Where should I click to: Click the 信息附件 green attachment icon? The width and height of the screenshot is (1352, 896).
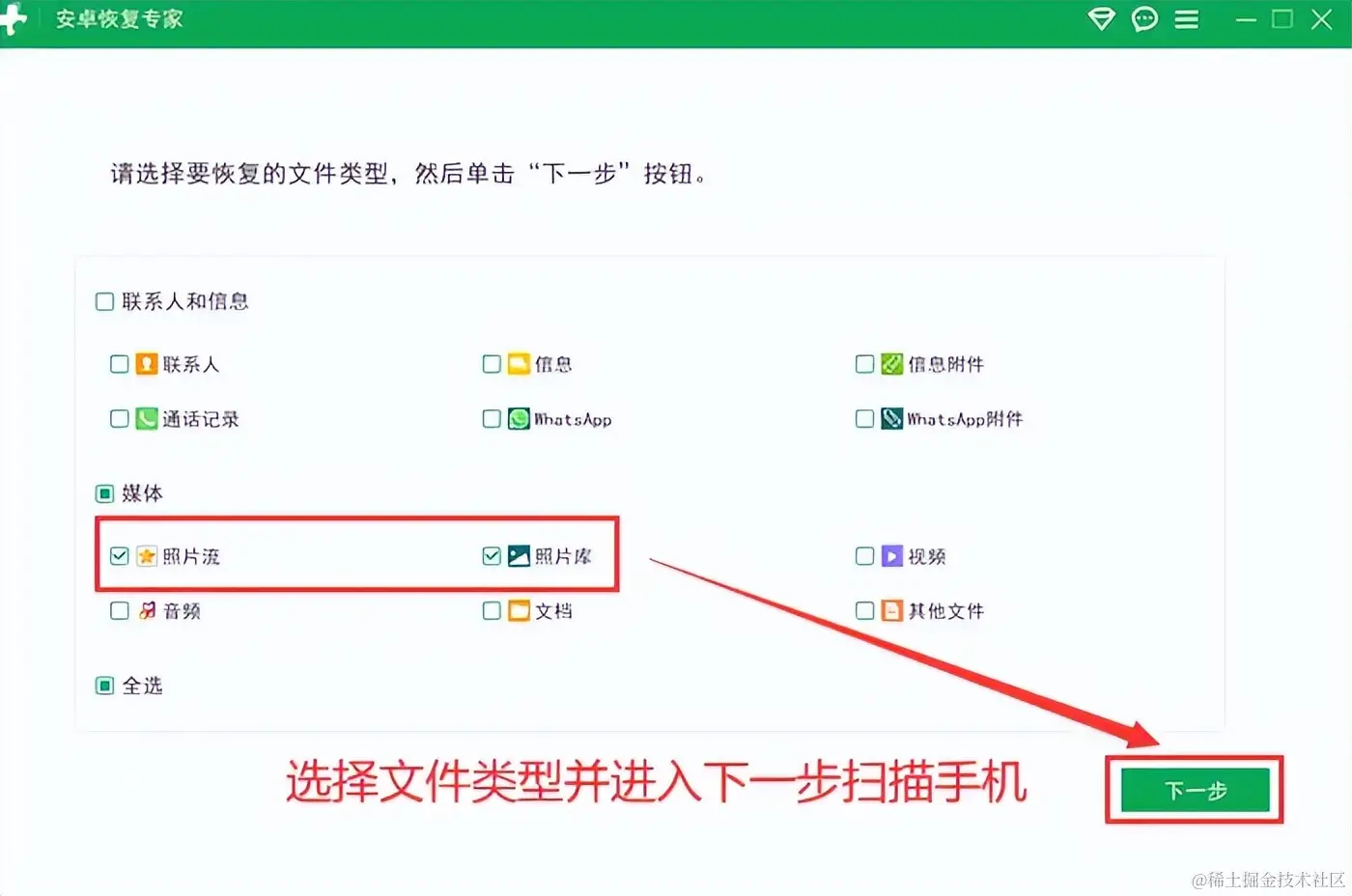[891, 364]
